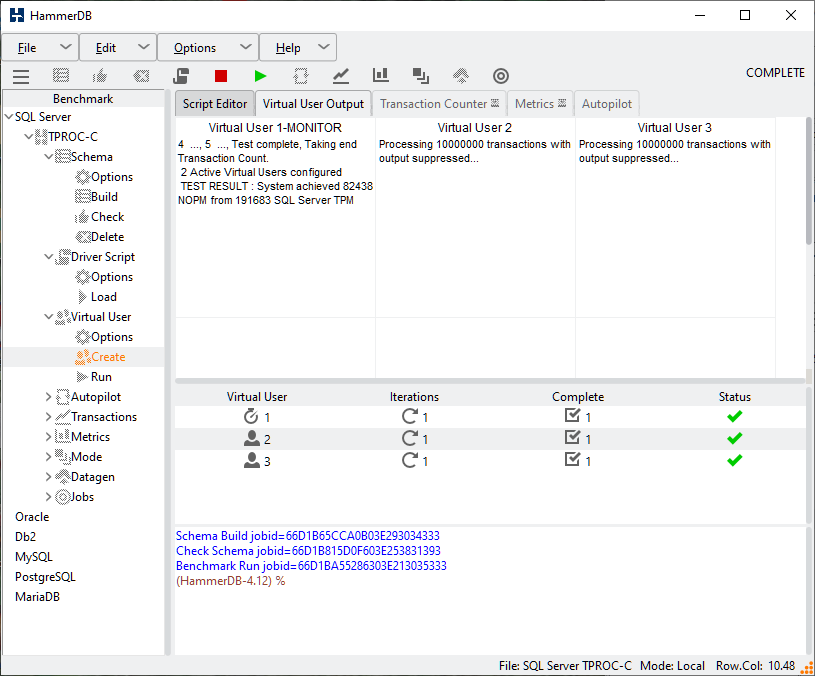
Task: Collapse the Virtual User tree node
Action: 49,316
